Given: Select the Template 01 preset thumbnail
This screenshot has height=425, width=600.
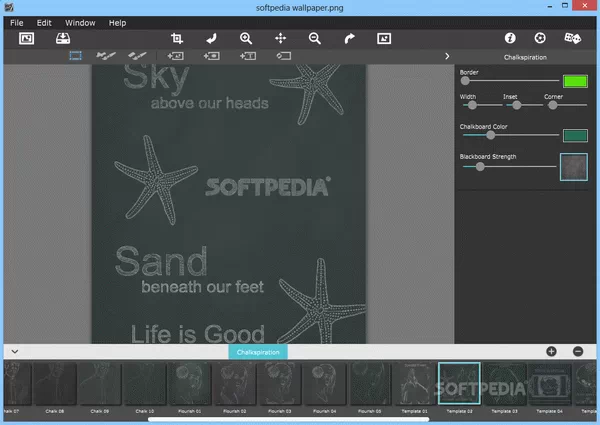Looking at the screenshot, I should 414,384.
